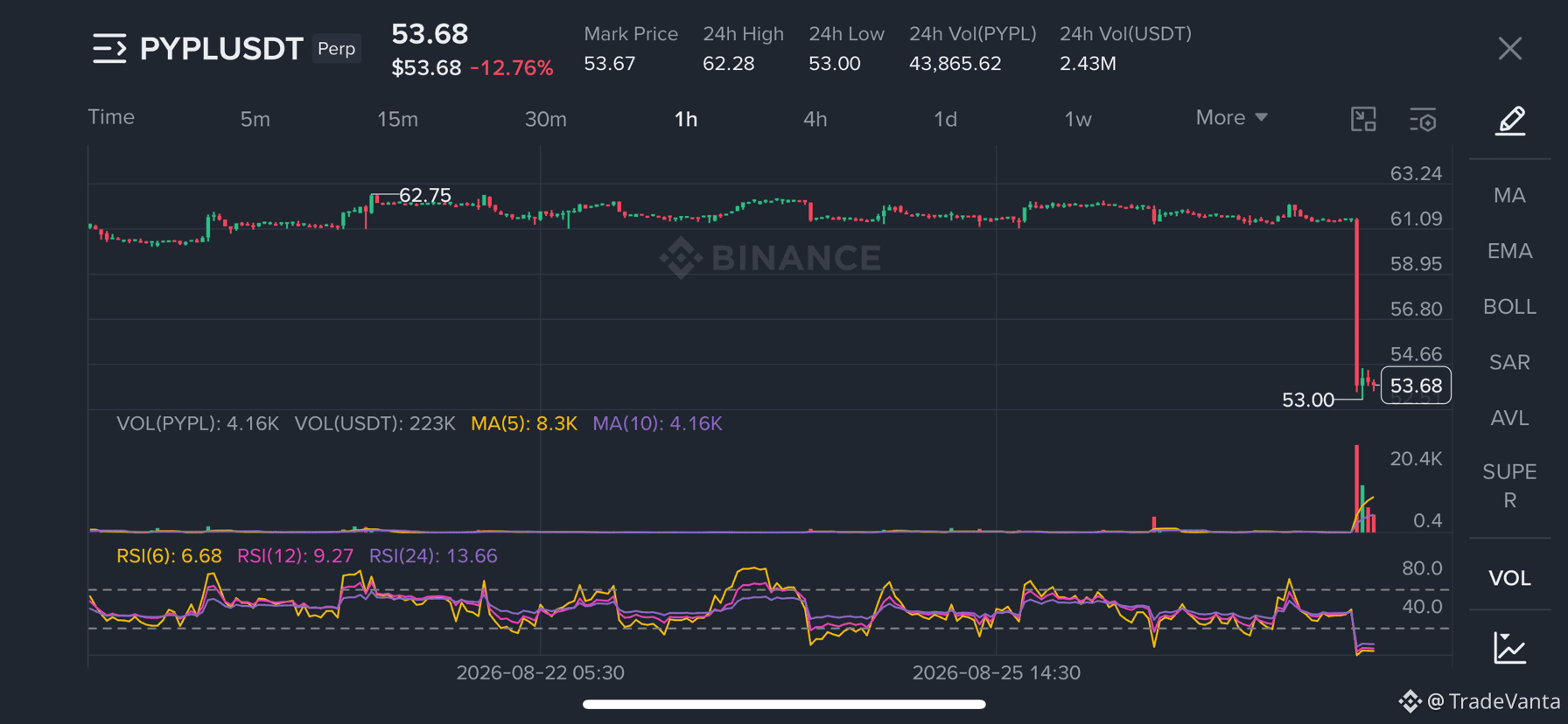Click the VOL(PYPL): 4.16K label
This screenshot has width=1568, height=724.
[198, 423]
